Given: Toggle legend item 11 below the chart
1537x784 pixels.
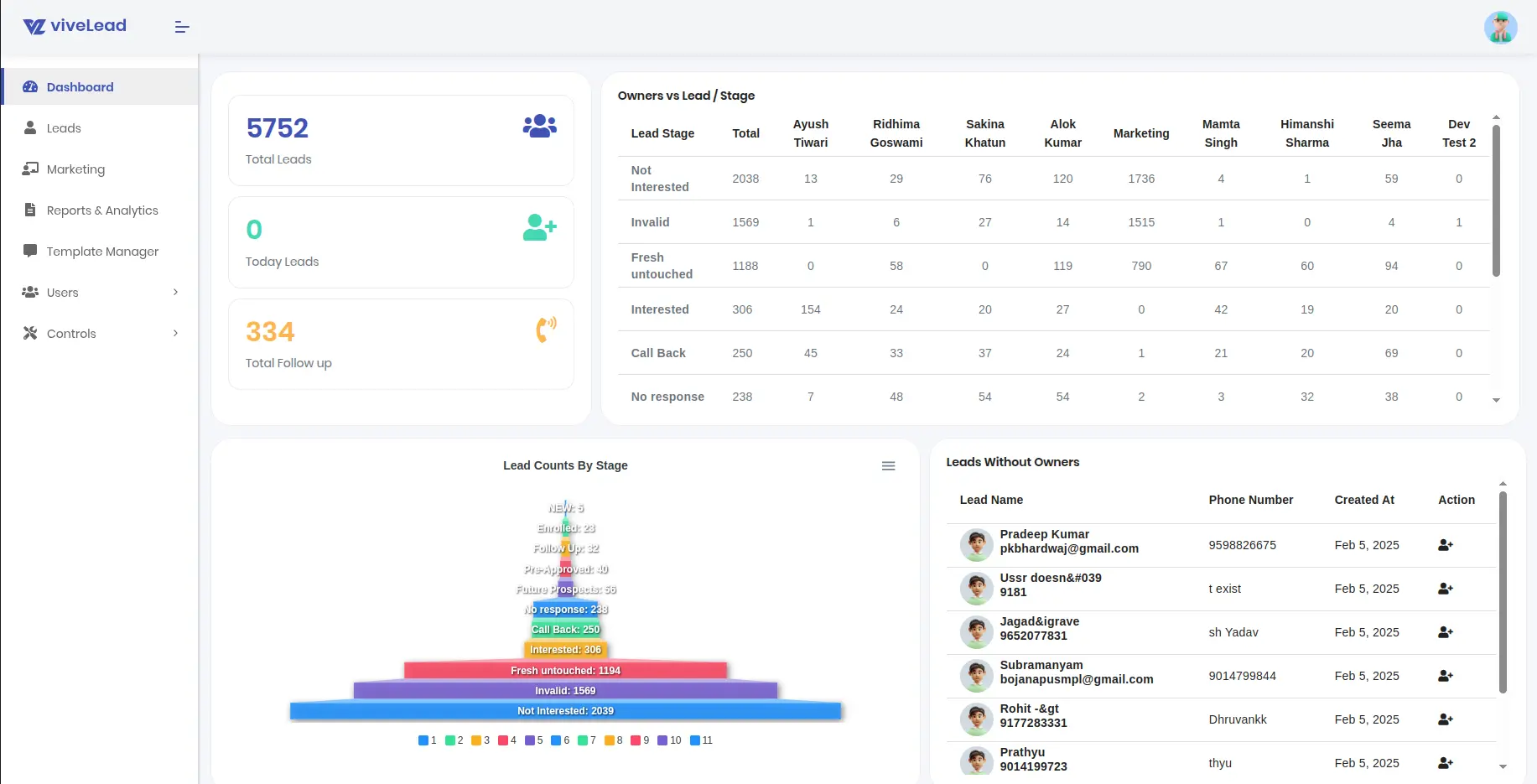Looking at the screenshot, I should point(697,740).
